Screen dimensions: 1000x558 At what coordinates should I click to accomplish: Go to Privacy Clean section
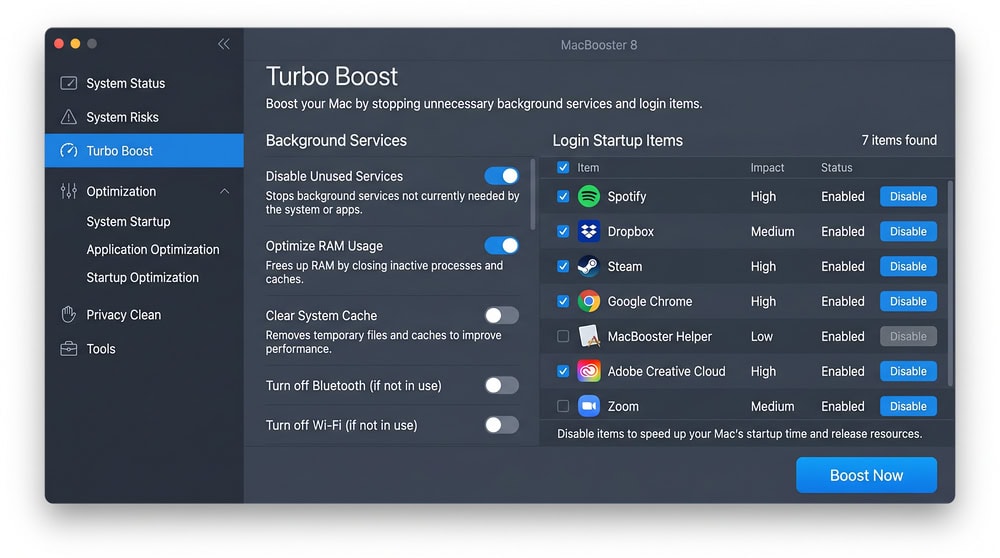[x=144, y=314]
